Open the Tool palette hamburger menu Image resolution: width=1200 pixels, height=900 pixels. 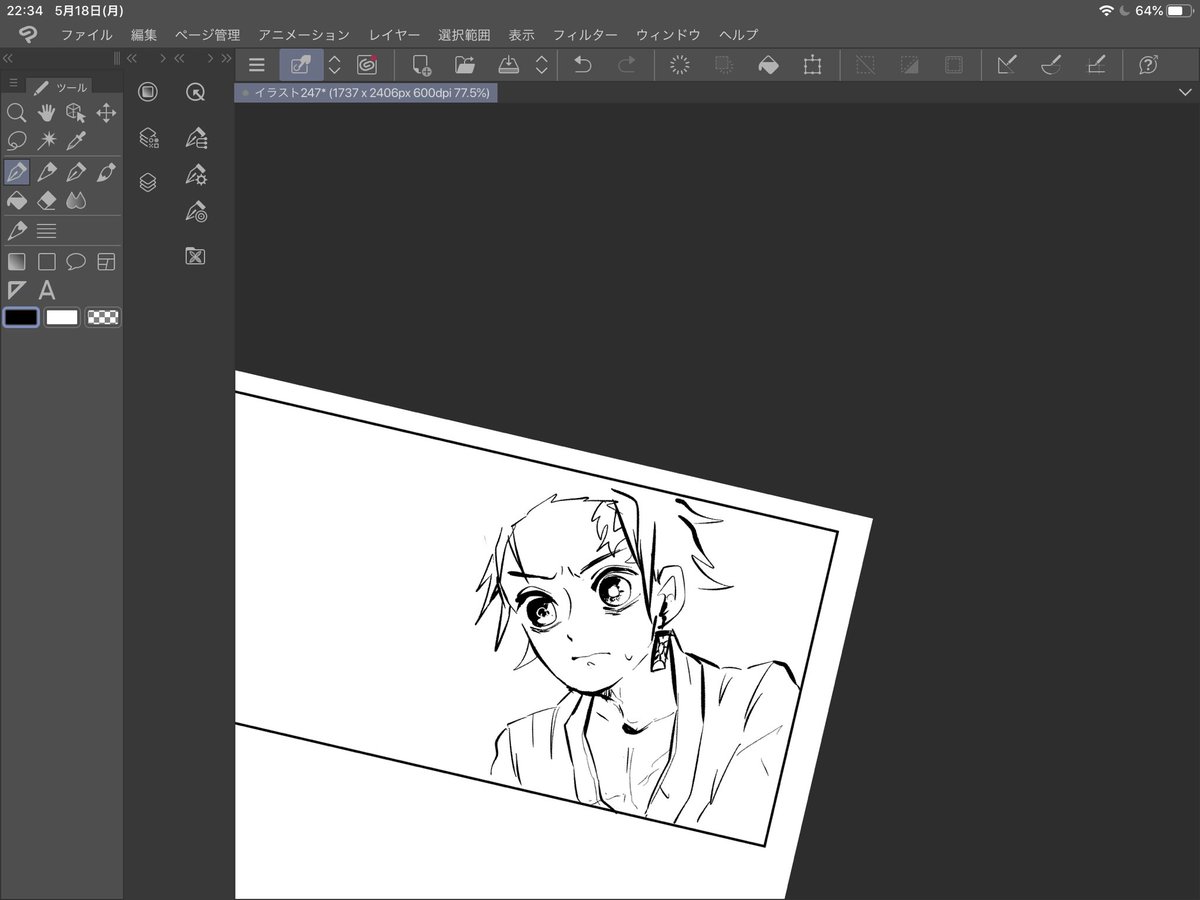tap(13, 83)
